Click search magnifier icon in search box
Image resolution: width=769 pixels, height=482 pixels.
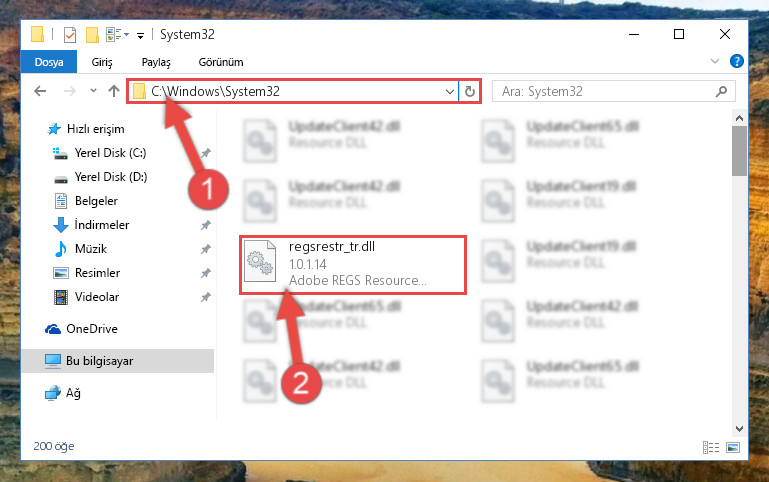coord(721,91)
